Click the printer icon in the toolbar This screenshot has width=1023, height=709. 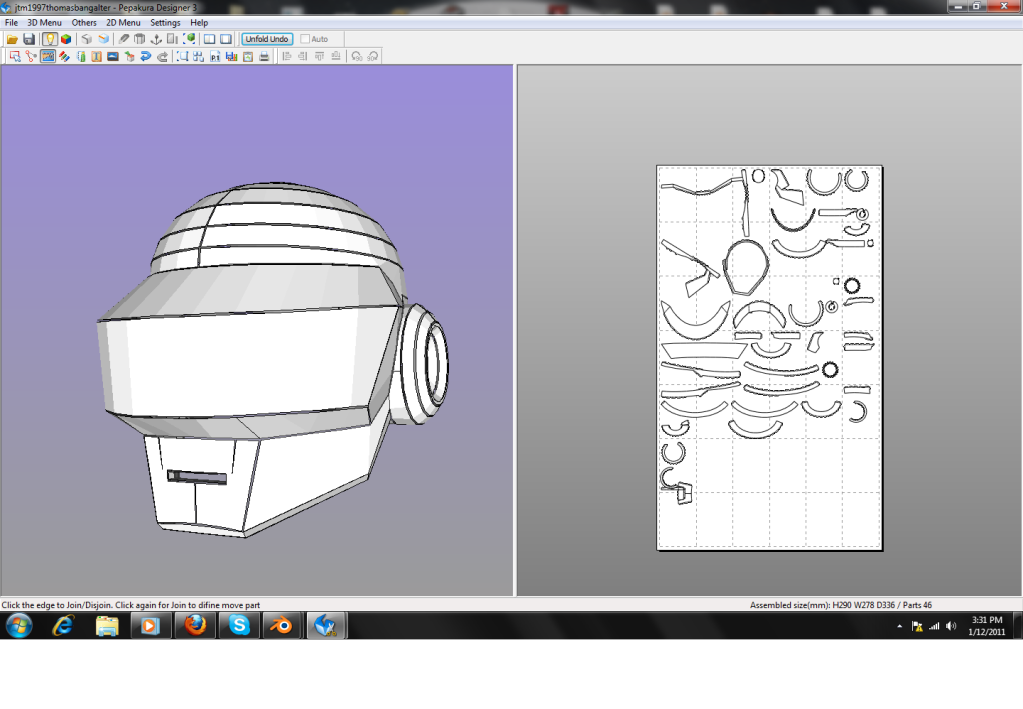point(264,56)
